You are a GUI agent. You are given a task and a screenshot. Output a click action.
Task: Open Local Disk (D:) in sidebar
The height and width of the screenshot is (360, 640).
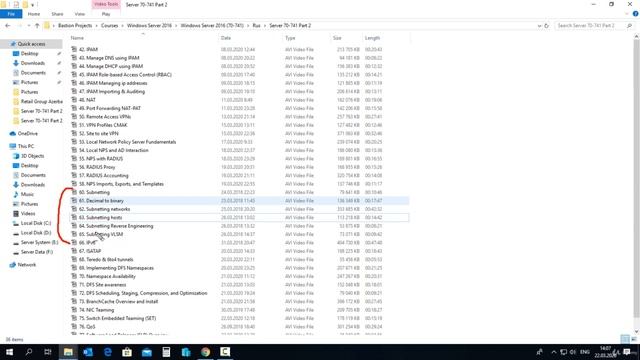(36, 233)
